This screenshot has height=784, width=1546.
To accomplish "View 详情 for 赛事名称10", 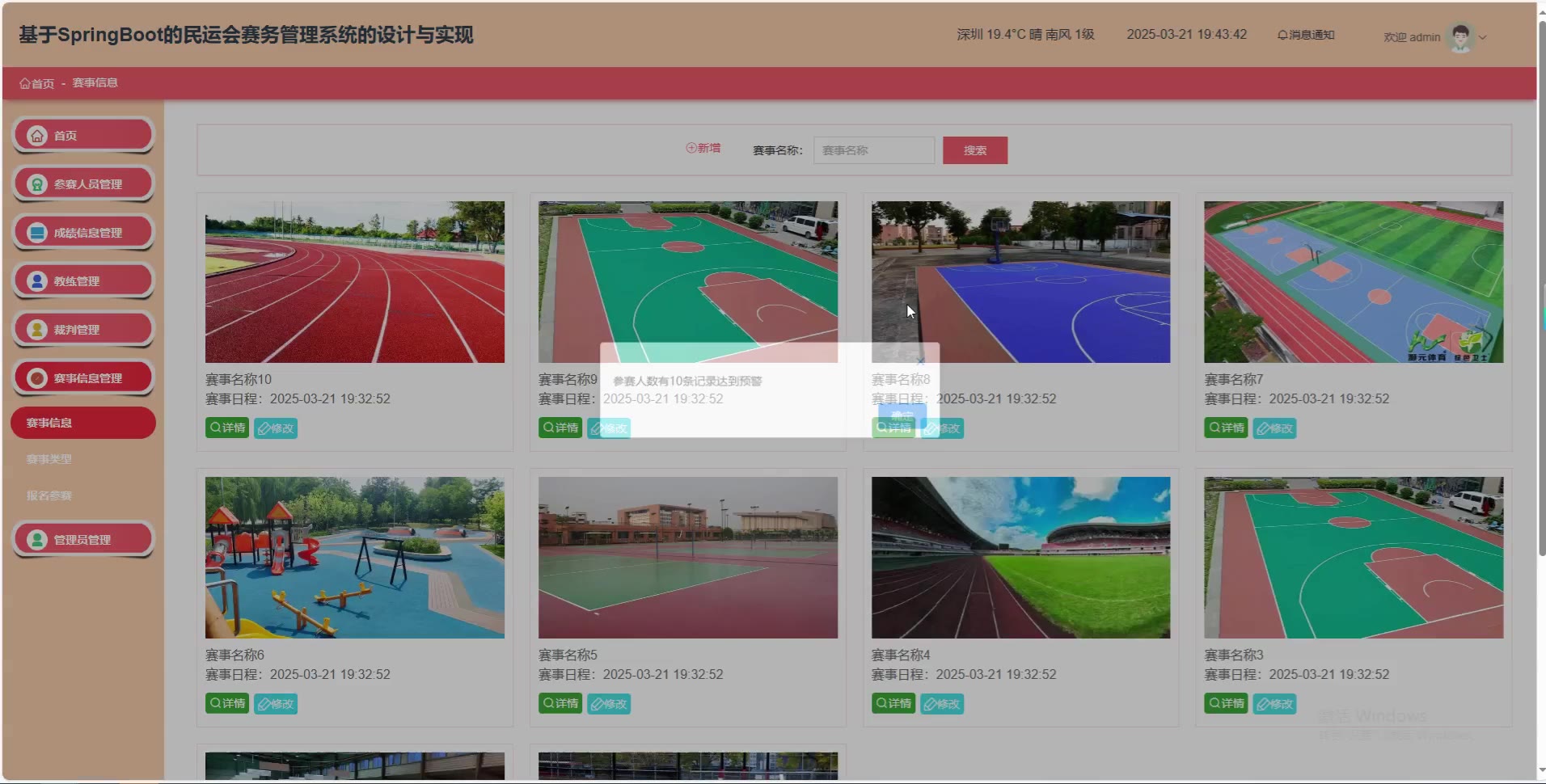I will (227, 428).
